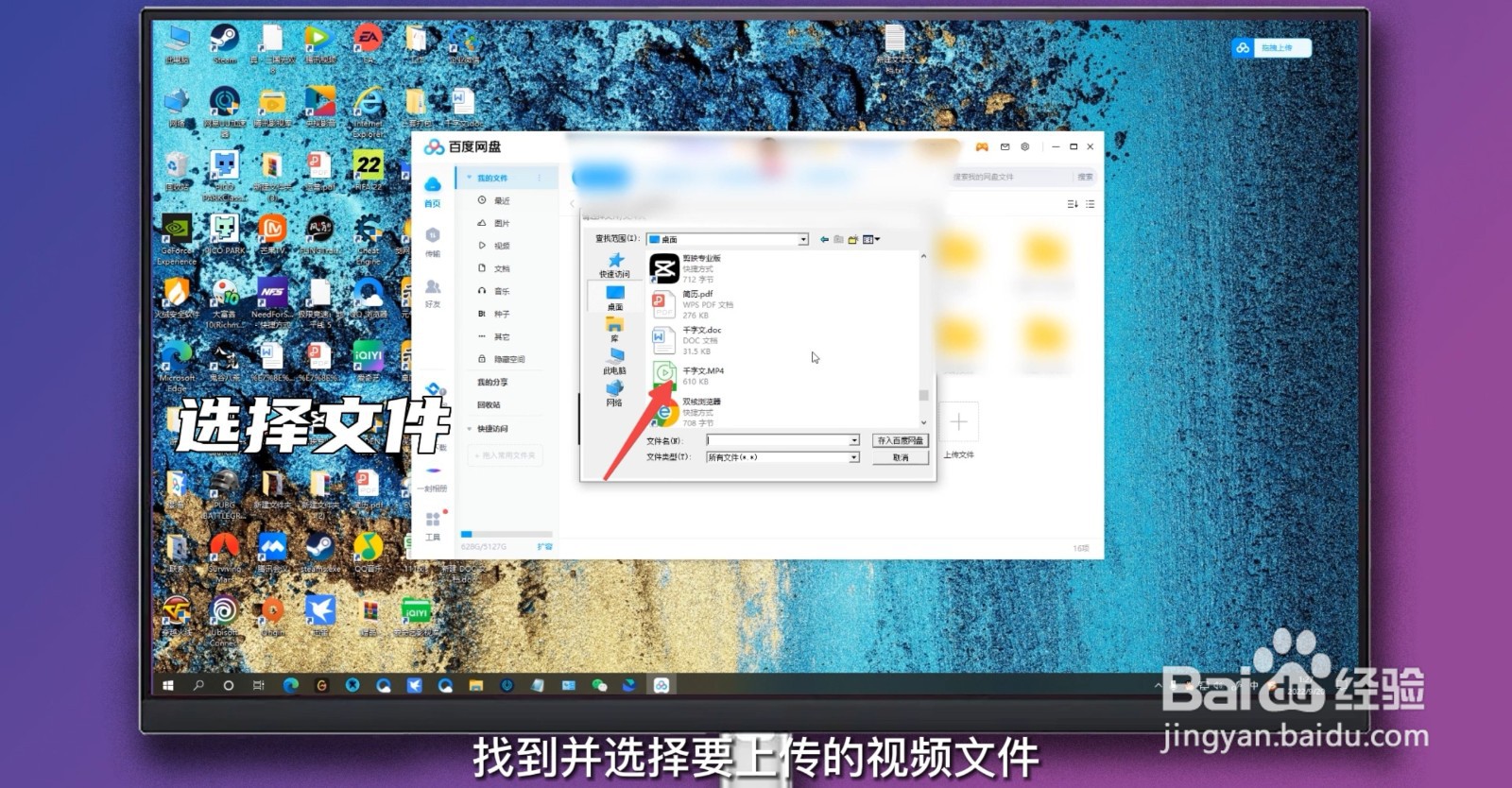
Task: Click the sort order icon in Netdisk
Action: (1072, 204)
